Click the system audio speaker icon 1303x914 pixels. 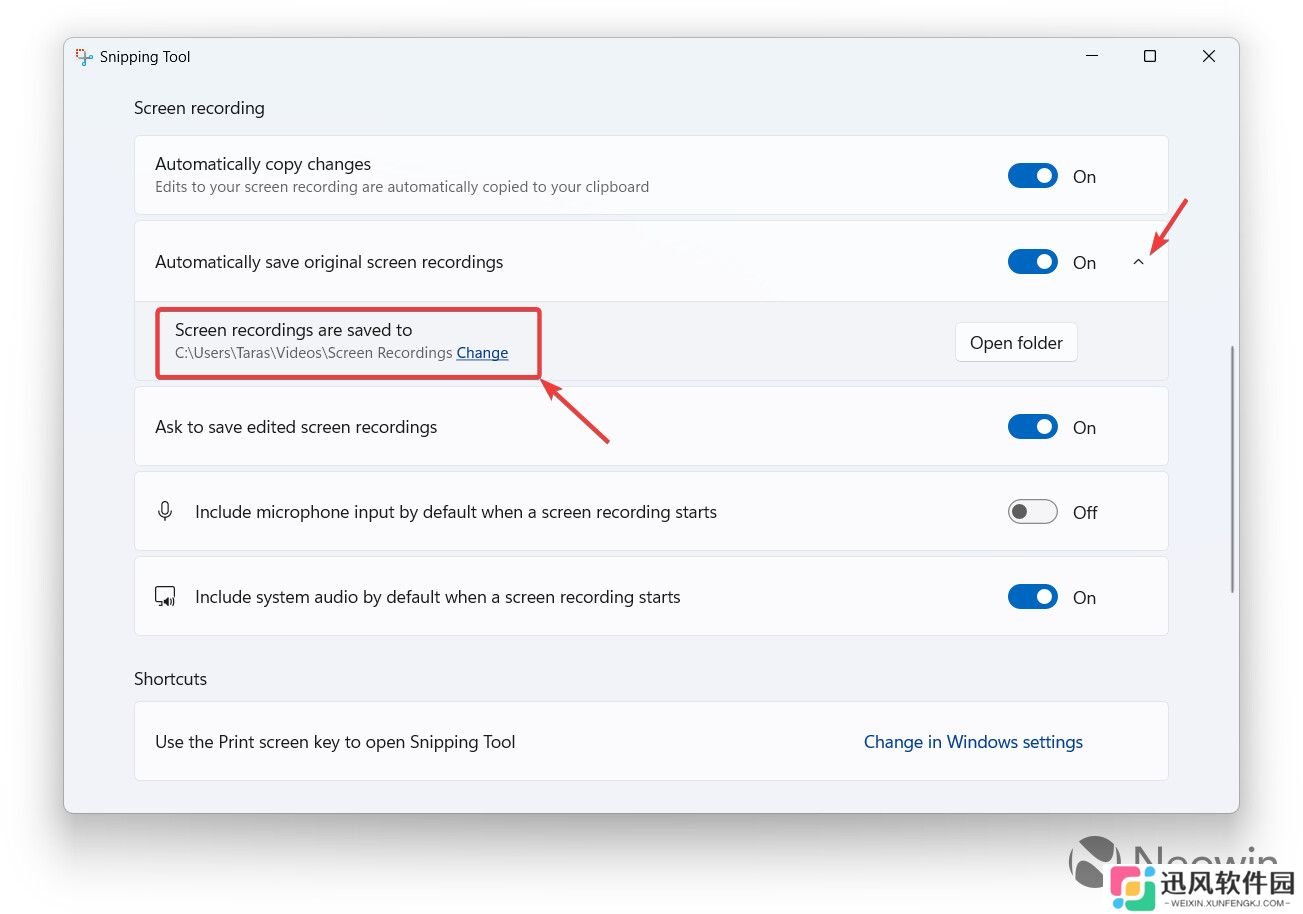coord(165,597)
